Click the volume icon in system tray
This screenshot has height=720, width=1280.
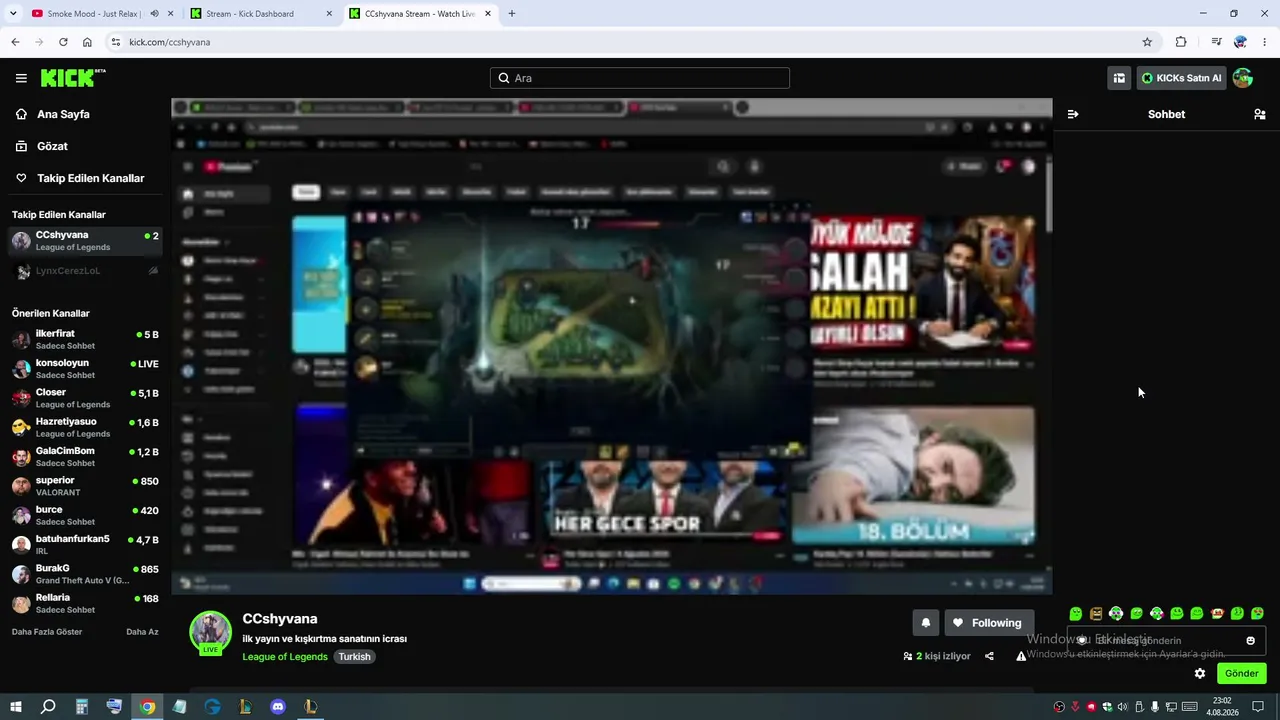pyautogui.click(x=1123, y=707)
